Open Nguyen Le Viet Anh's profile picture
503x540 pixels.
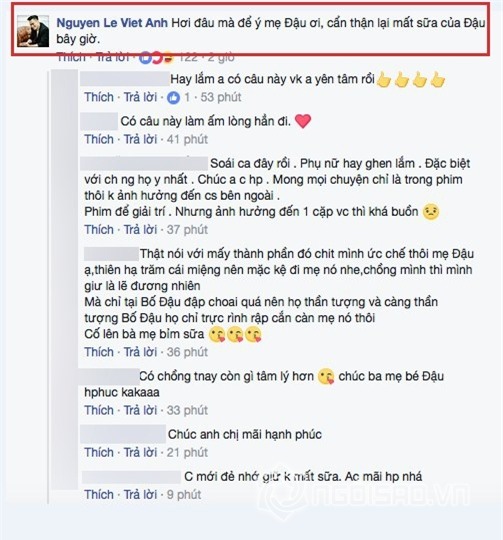[x=33, y=31]
